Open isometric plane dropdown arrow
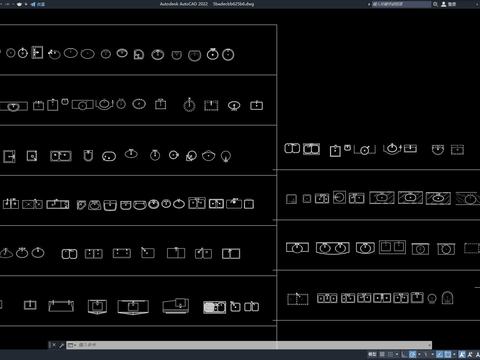Image resolution: width=480 pixels, height=360 pixels. (x=433, y=354)
